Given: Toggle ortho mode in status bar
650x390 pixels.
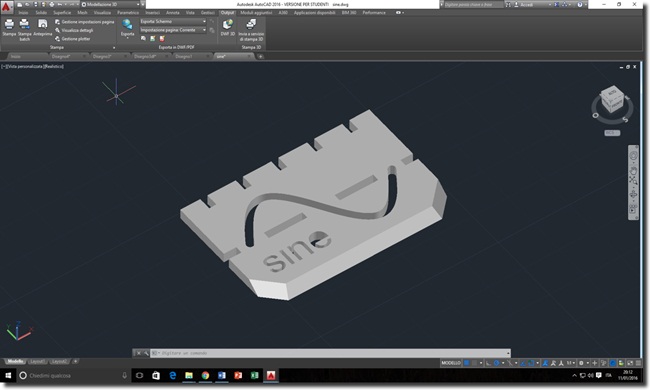Looking at the screenshot, I should pyautogui.click(x=488, y=363).
